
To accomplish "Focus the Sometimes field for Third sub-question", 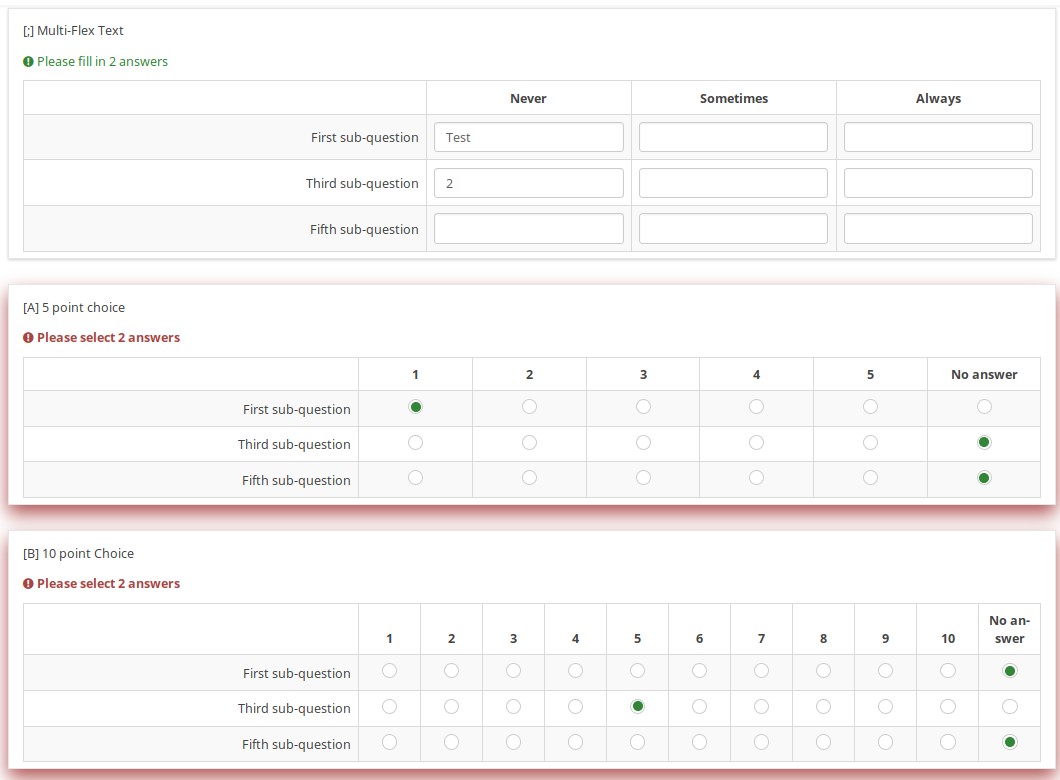I will [733, 183].
